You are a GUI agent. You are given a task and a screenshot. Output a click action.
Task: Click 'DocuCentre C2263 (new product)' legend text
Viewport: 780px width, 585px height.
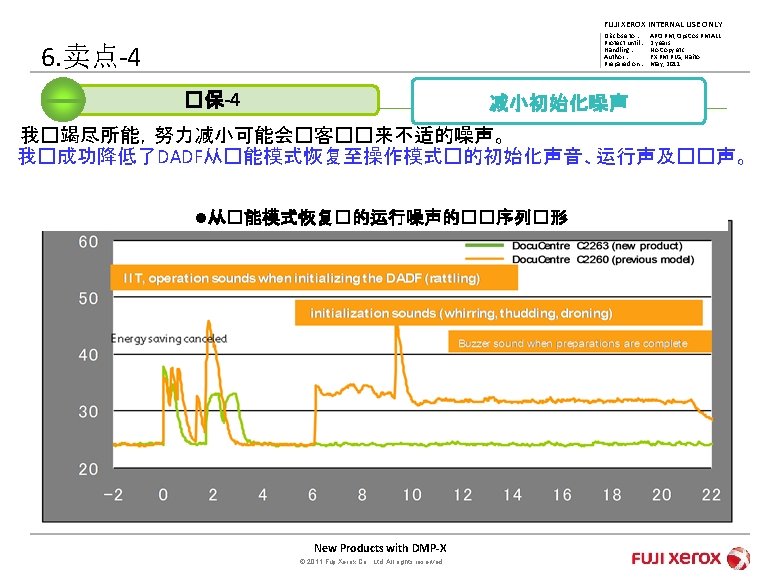(597, 246)
